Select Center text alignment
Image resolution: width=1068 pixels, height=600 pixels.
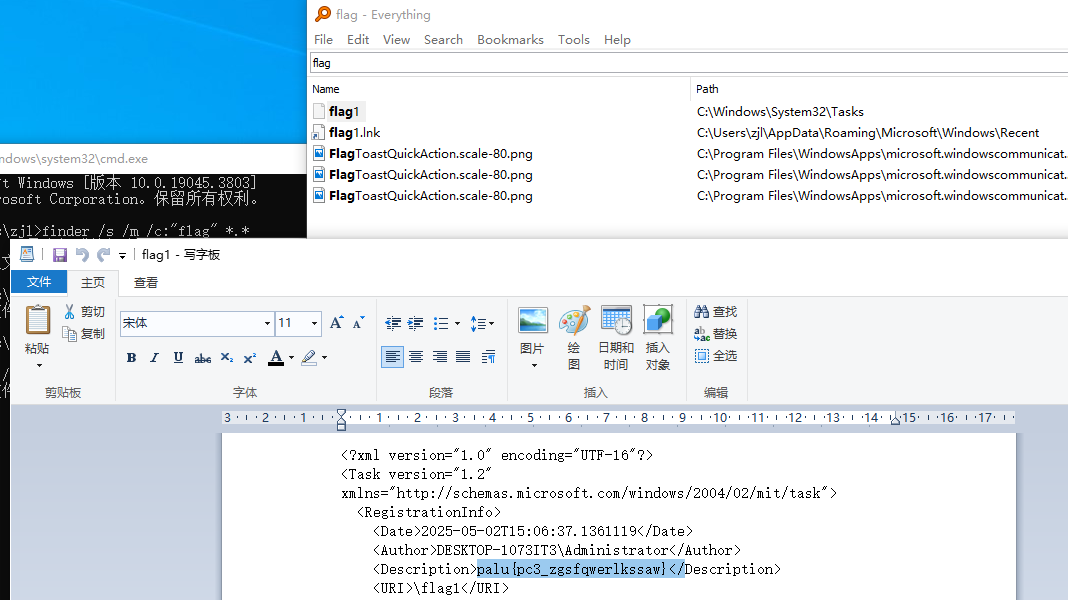pyautogui.click(x=416, y=357)
